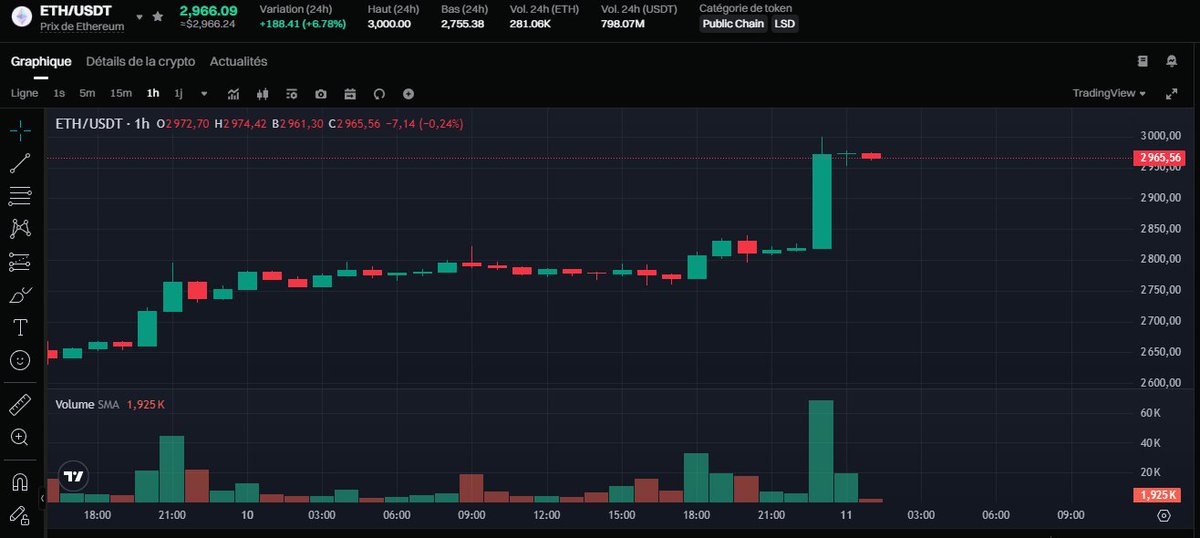The height and width of the screenshot is (538, 1200).
Task: Open the Fibonacci retracement tools
Action: click(20, 195)
